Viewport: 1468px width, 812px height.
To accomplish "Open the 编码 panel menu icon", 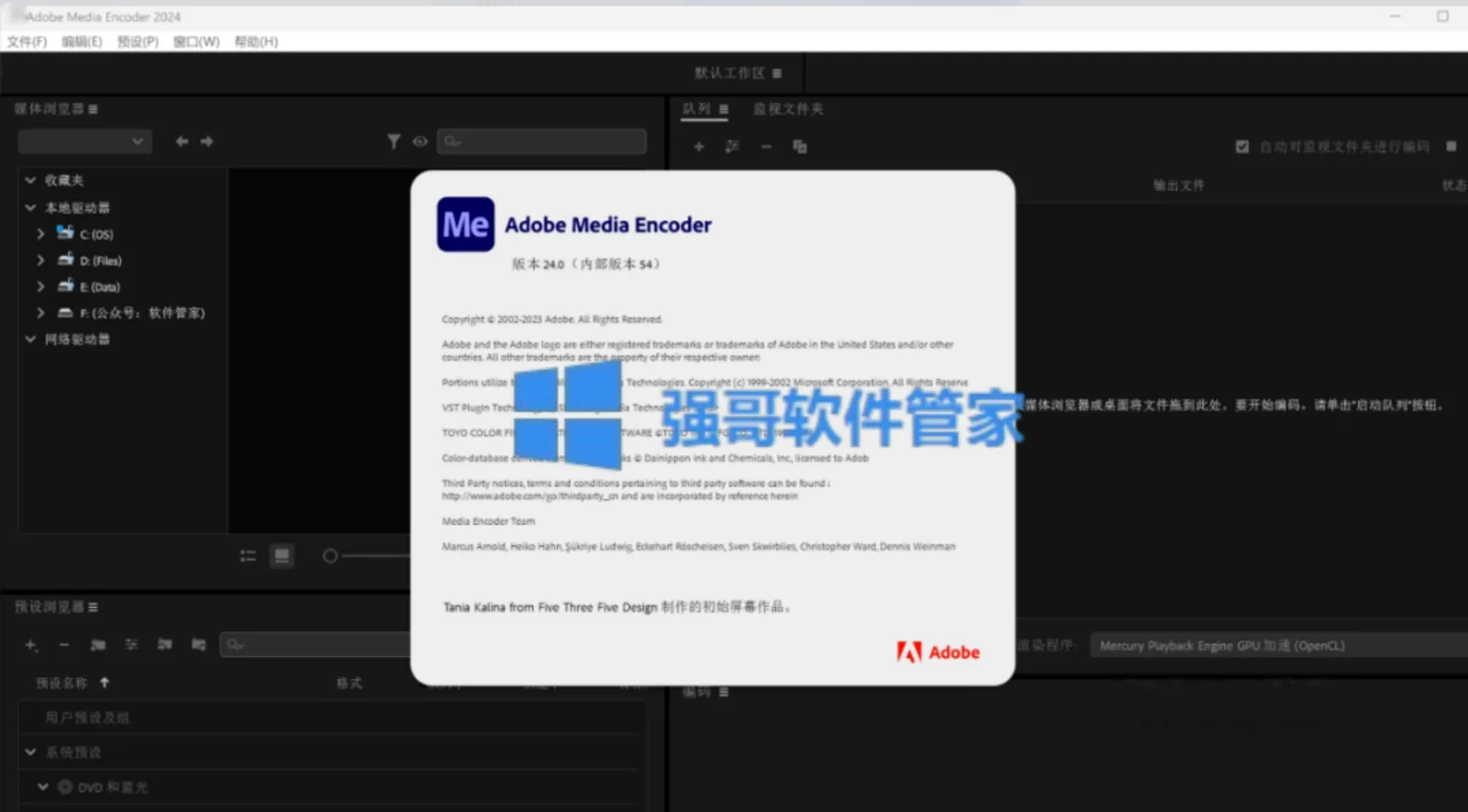I will (x=724, y=692).
